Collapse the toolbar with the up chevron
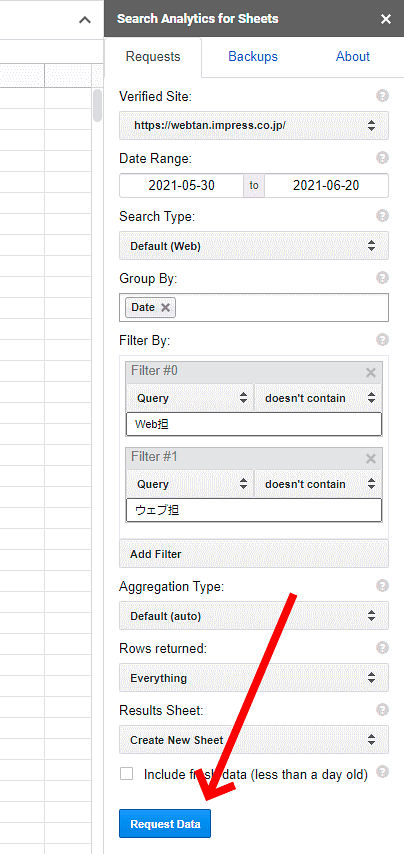Viewport: 404px width, 854px height. pyautogui.click(x=85, y=20)
